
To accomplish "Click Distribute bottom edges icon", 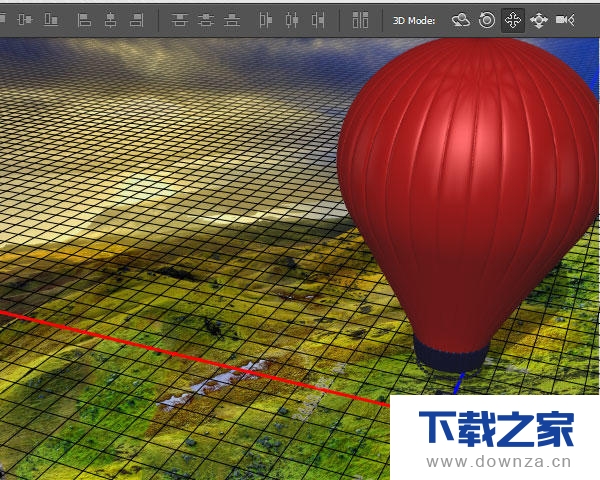I will [232, 20].
